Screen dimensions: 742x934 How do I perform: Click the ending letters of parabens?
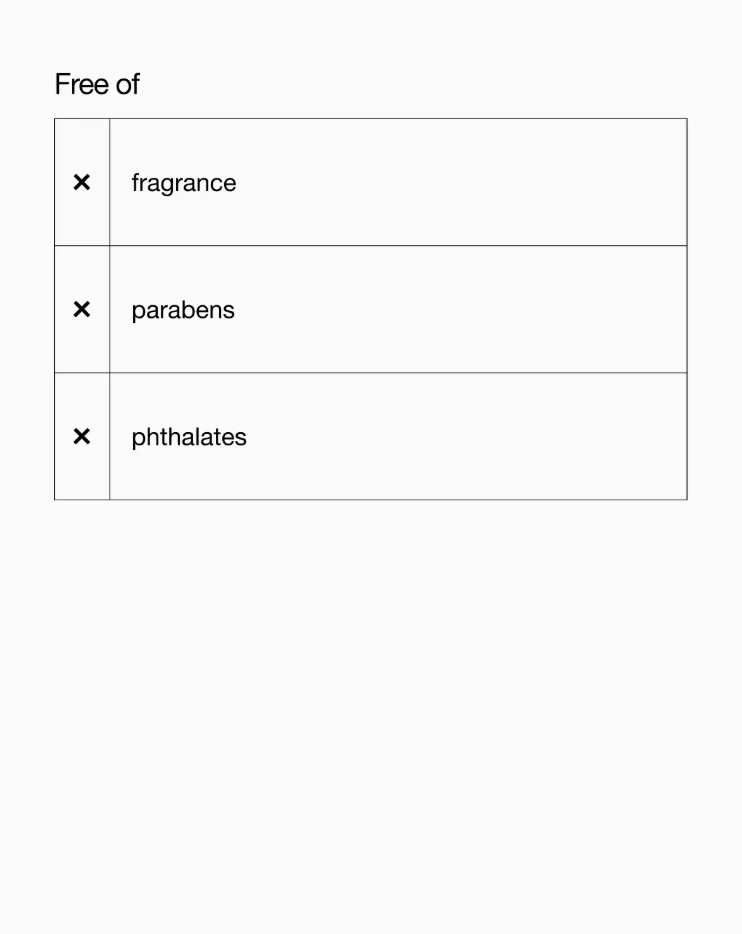tap(222, 310)
